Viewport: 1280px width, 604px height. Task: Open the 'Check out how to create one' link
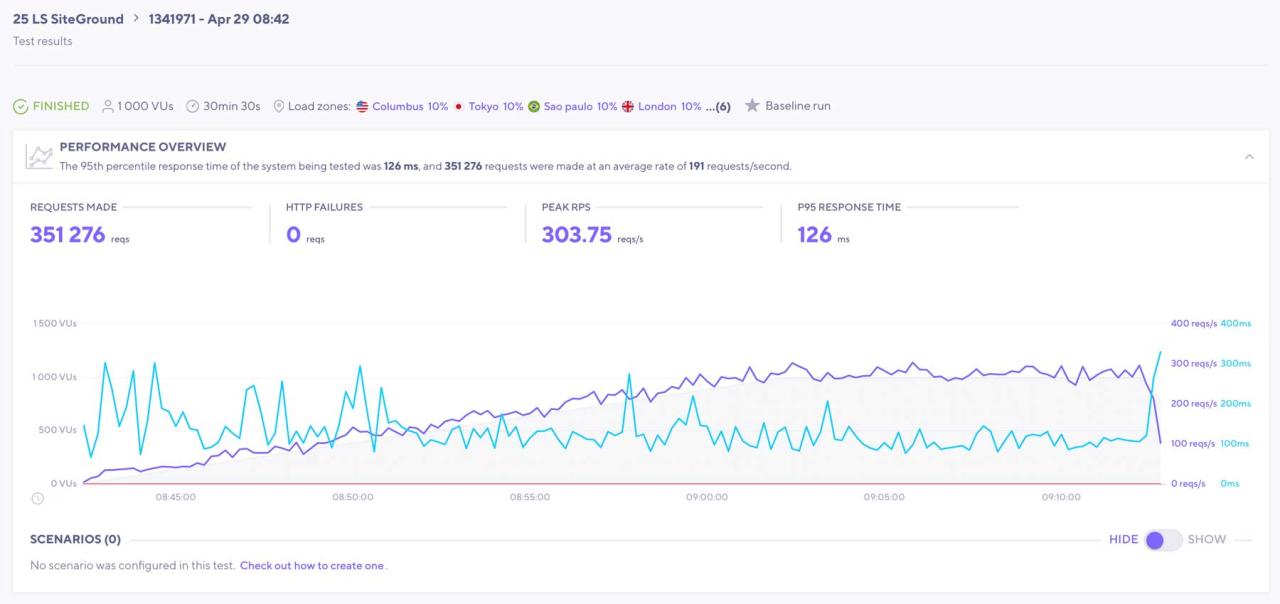[312, 566]
